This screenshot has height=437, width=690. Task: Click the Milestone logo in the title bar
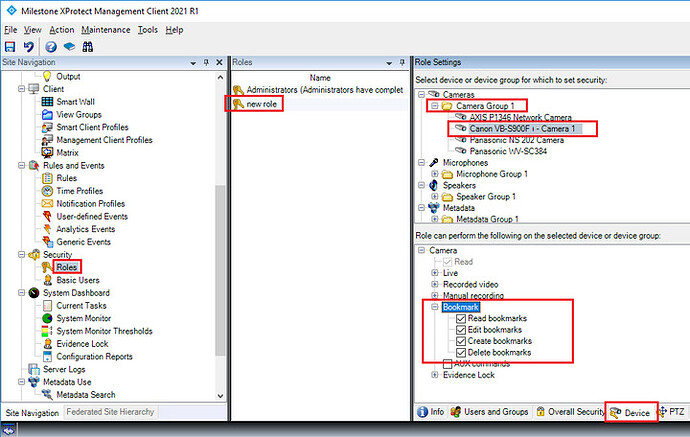point(11,11)
